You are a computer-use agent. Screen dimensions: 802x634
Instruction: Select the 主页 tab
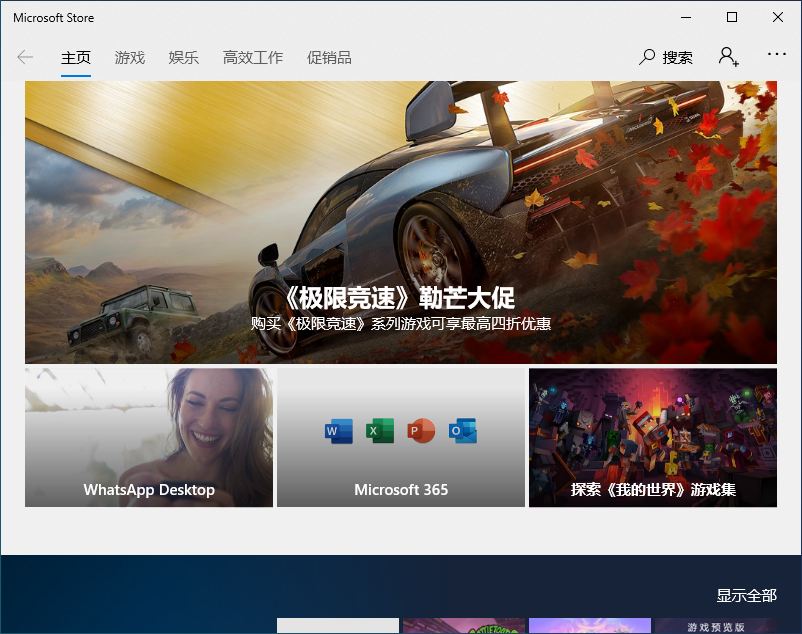tap(76, 58)
